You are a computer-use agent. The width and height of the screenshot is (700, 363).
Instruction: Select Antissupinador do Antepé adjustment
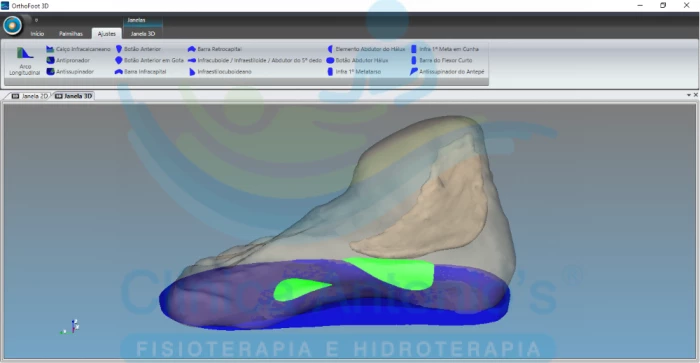pyautogui.click(x=447, y=71)
